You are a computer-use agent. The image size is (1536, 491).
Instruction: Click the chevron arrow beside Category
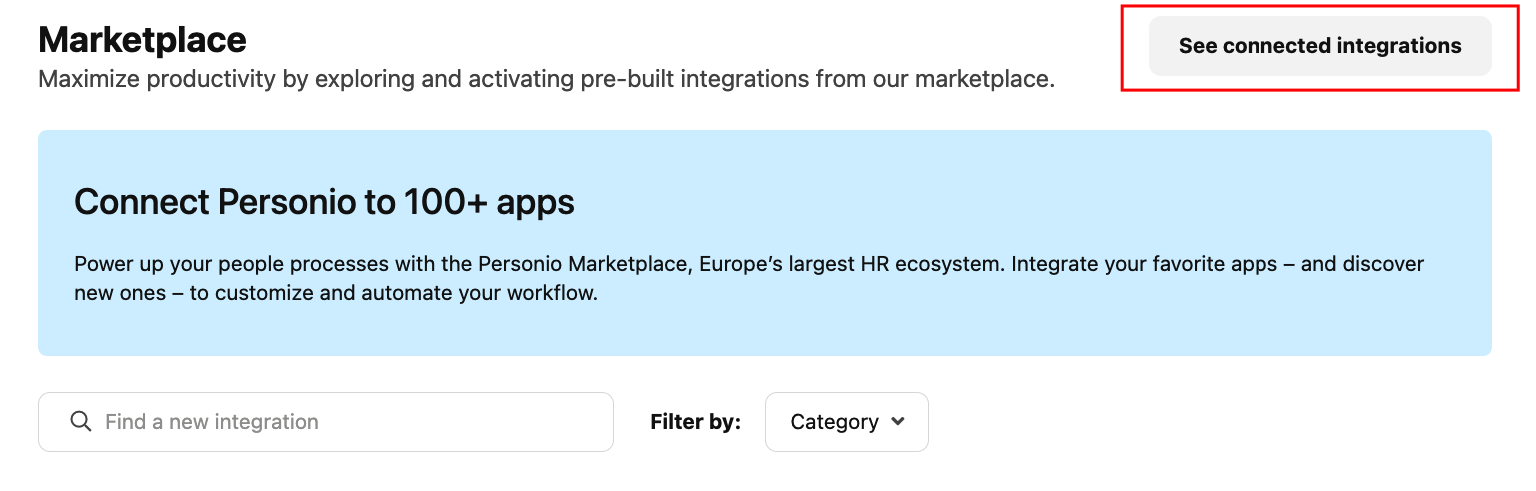coord(898,422)
